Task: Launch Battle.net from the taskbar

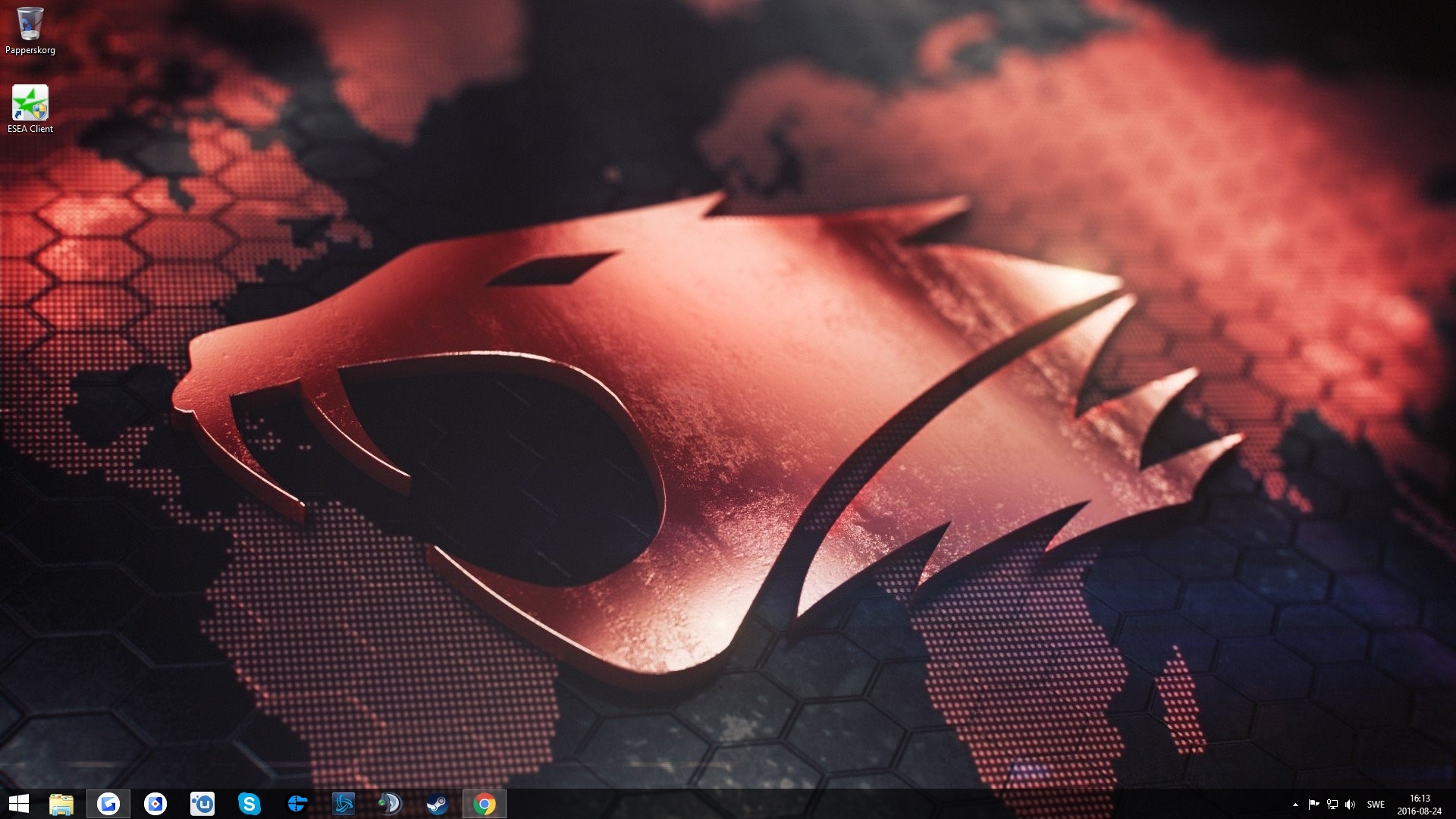Action: click(x=344, y=804)
